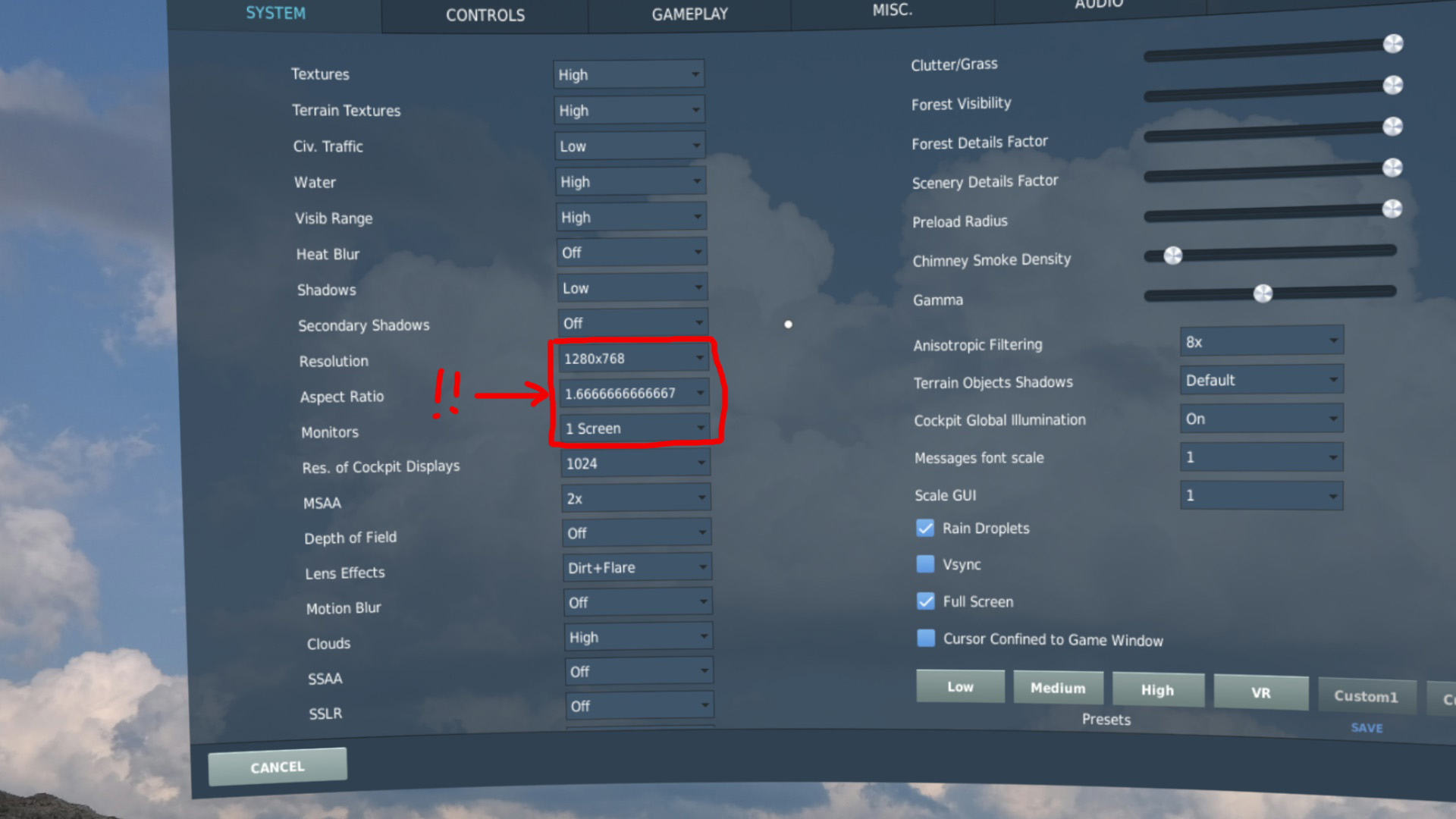Open the Lens Effects Dirt+Flare dropdown
The width and height of the screenshot is (1456, 819).
click(x=636, y=567)
